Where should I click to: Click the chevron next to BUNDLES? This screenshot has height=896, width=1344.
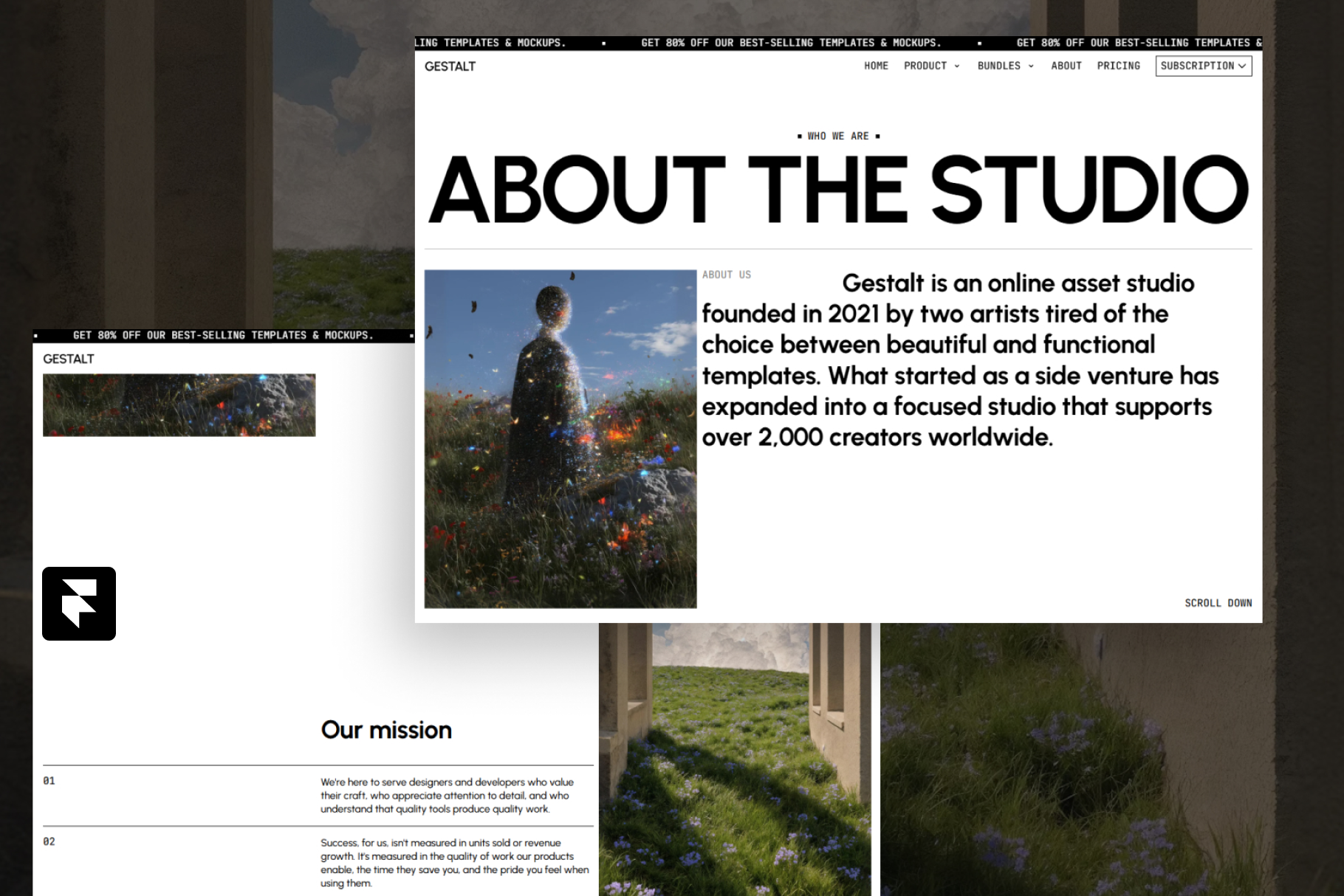(1031, 66)
